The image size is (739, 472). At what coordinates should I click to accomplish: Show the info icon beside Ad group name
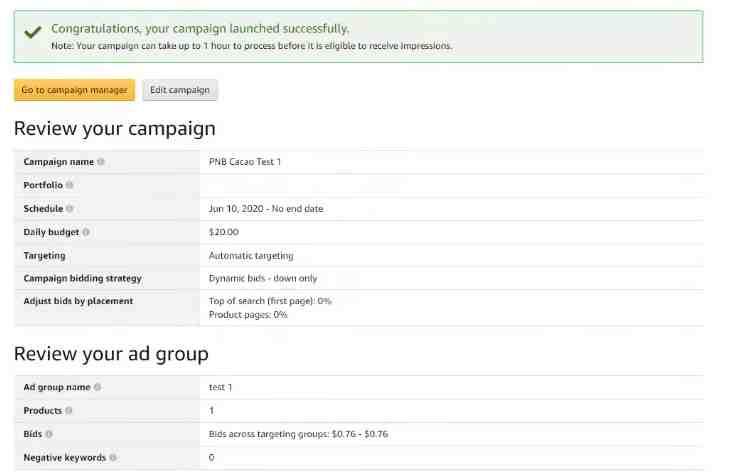pyautogui.click(x=98, y=387)
